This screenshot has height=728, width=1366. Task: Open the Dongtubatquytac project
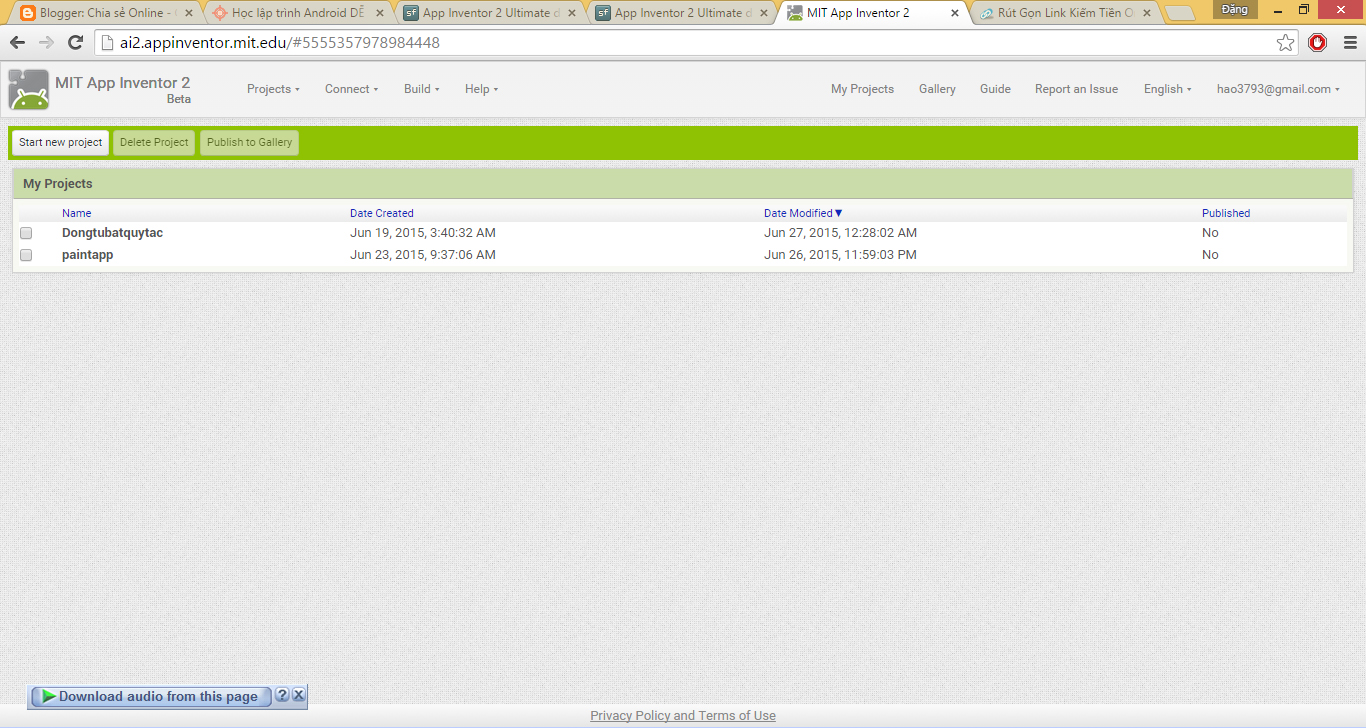(x=112, y=233)
